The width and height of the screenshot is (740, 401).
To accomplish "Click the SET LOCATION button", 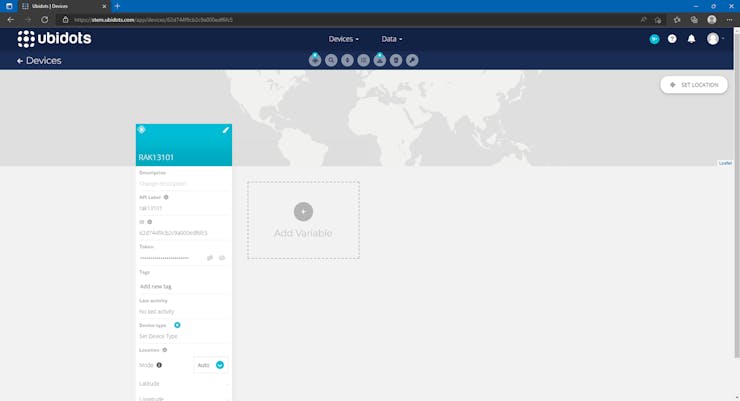I will click(694, 85).
